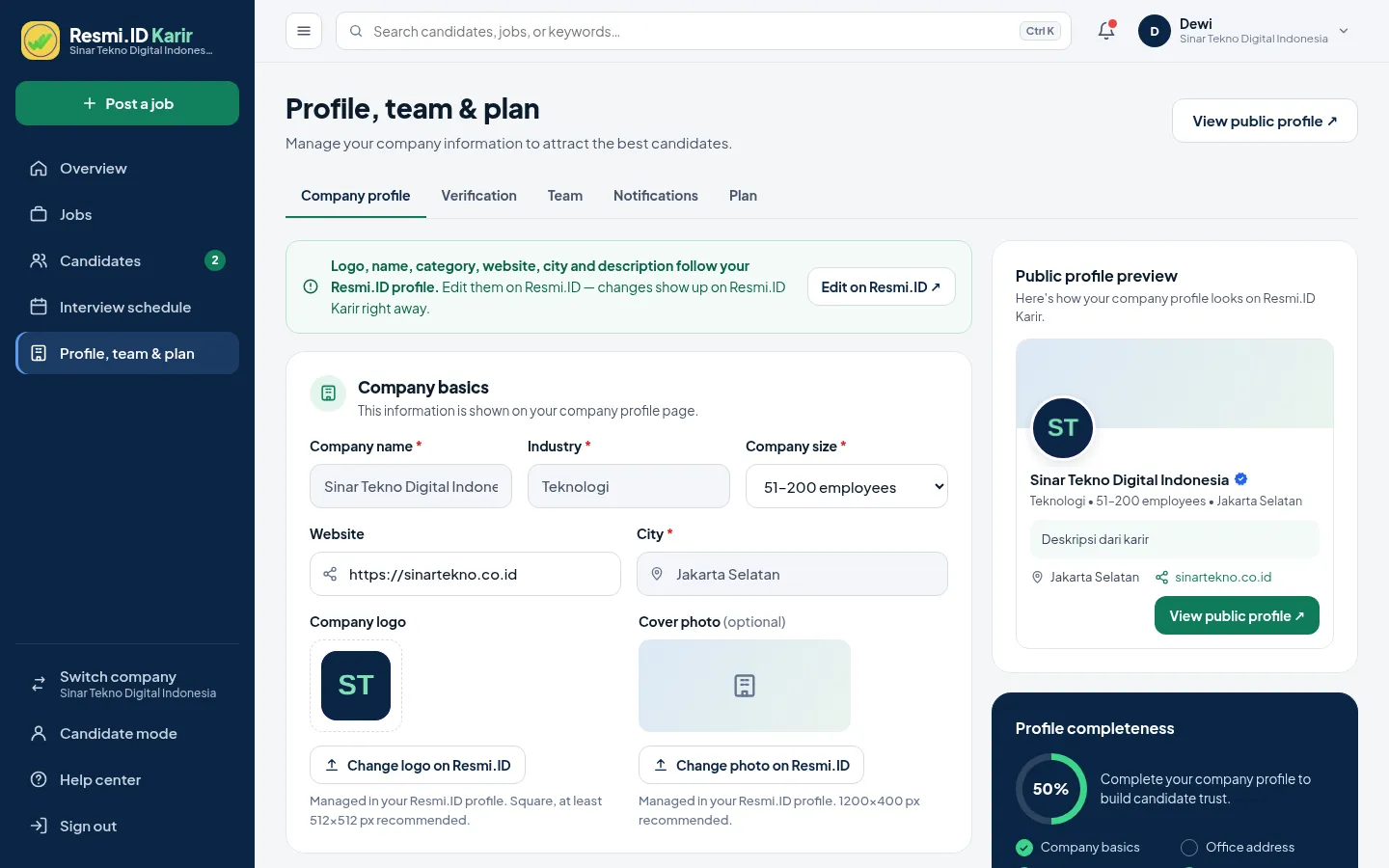Image resolution: width=1389 pixels, height=868 pixels.
Task: Click the Overview home icon
Action: pos(39,168)
